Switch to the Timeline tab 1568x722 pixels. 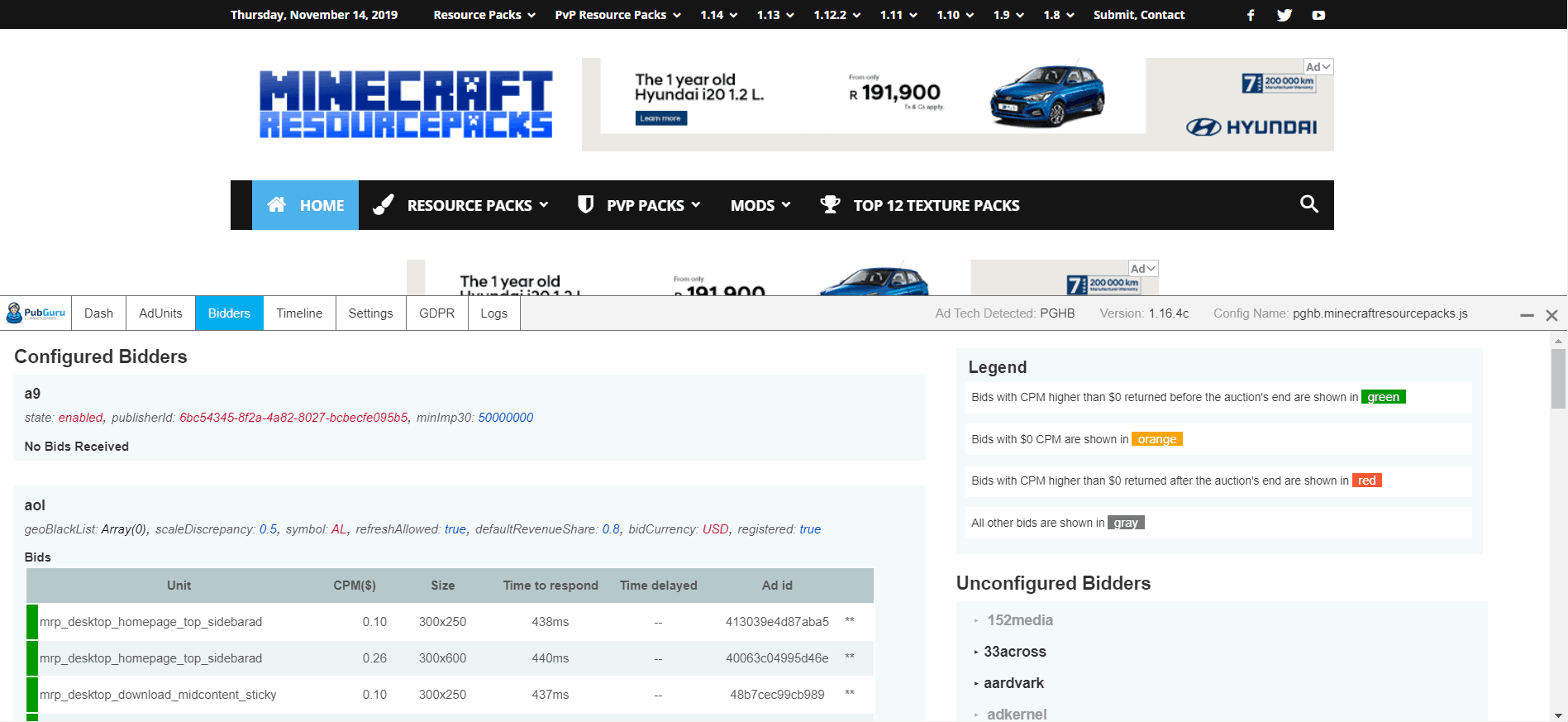pos(299,313)
